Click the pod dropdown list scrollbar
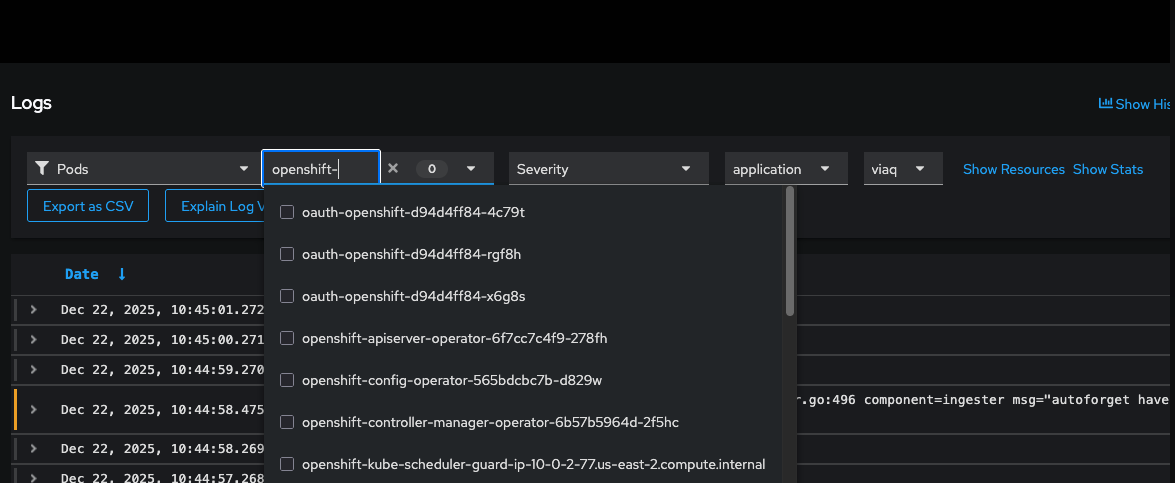 [790, 252]
